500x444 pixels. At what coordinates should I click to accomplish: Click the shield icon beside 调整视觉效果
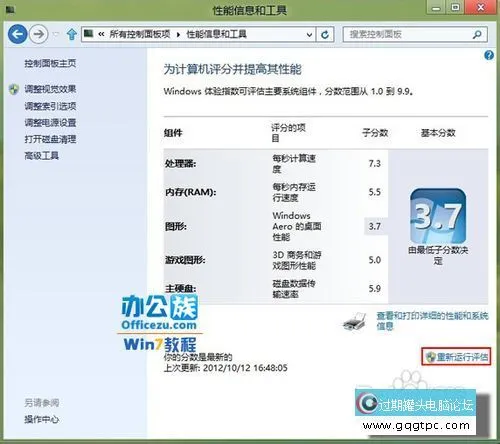[14, 89]
